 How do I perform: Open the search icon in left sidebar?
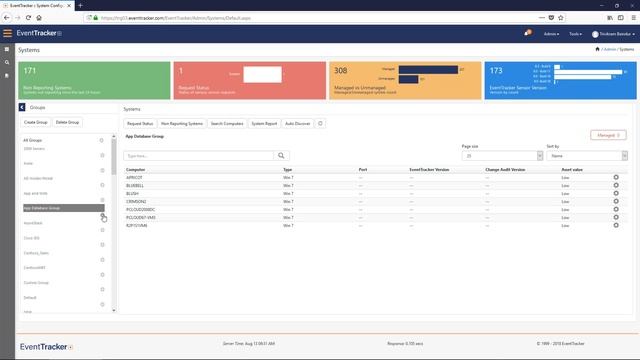[x=7, y=62]
